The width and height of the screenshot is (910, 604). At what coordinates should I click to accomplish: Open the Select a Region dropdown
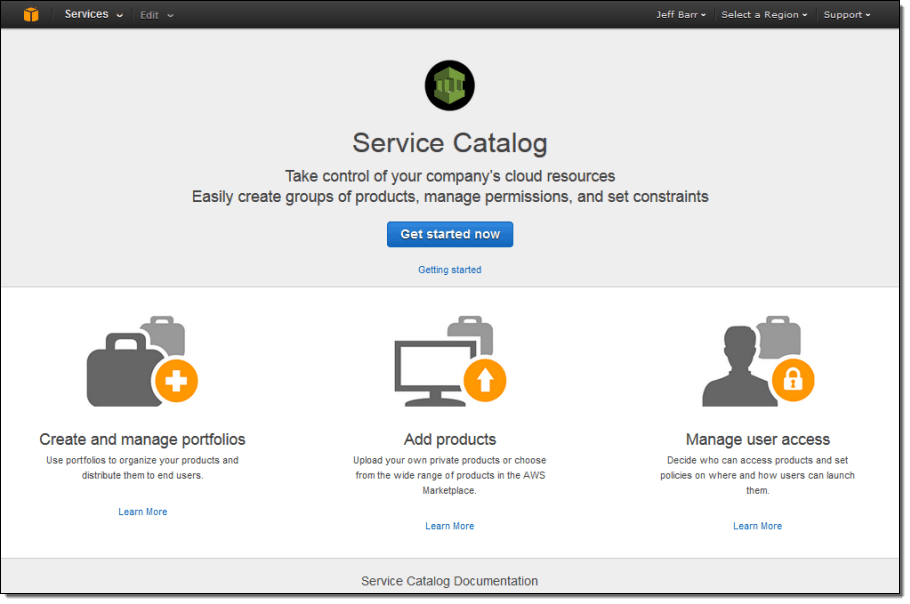pos(764,15)
